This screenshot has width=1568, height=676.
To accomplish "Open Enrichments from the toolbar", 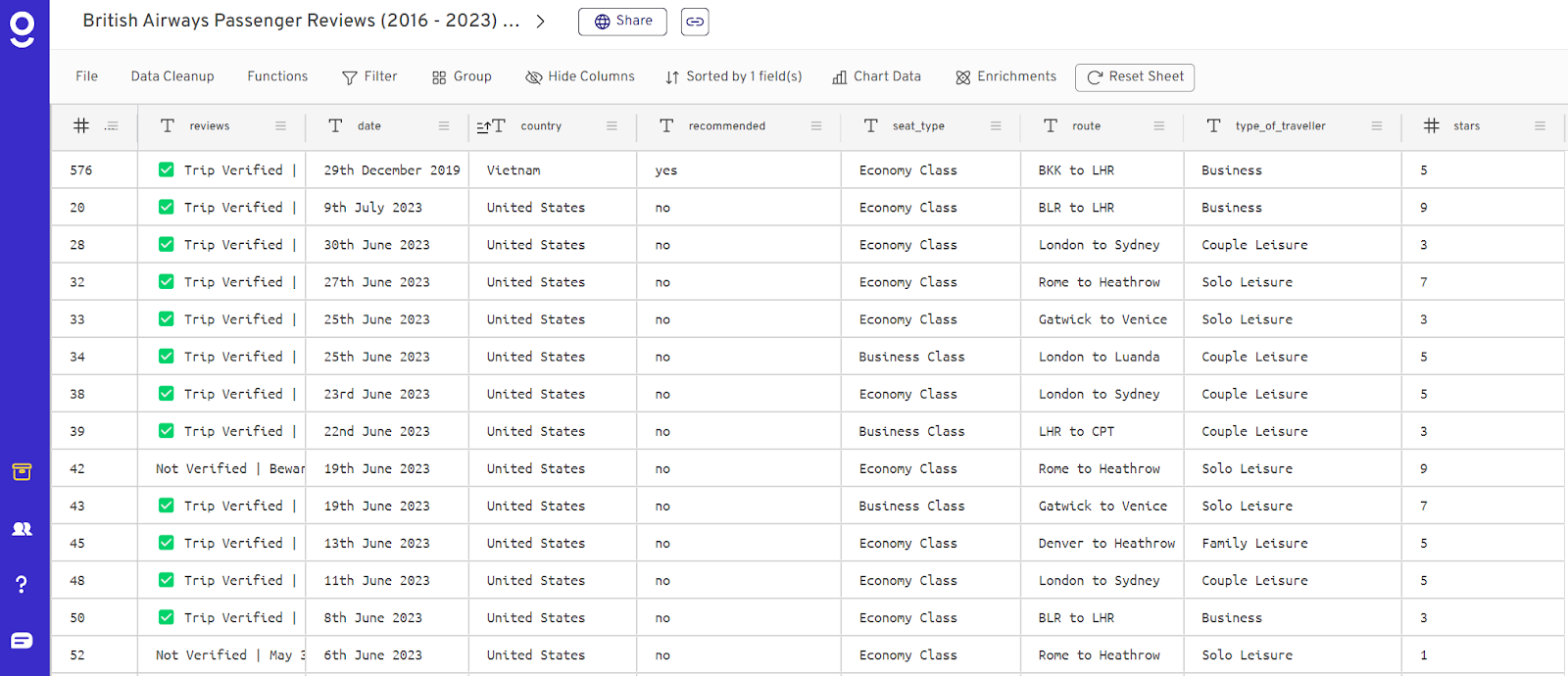I will click(1005, 76).
